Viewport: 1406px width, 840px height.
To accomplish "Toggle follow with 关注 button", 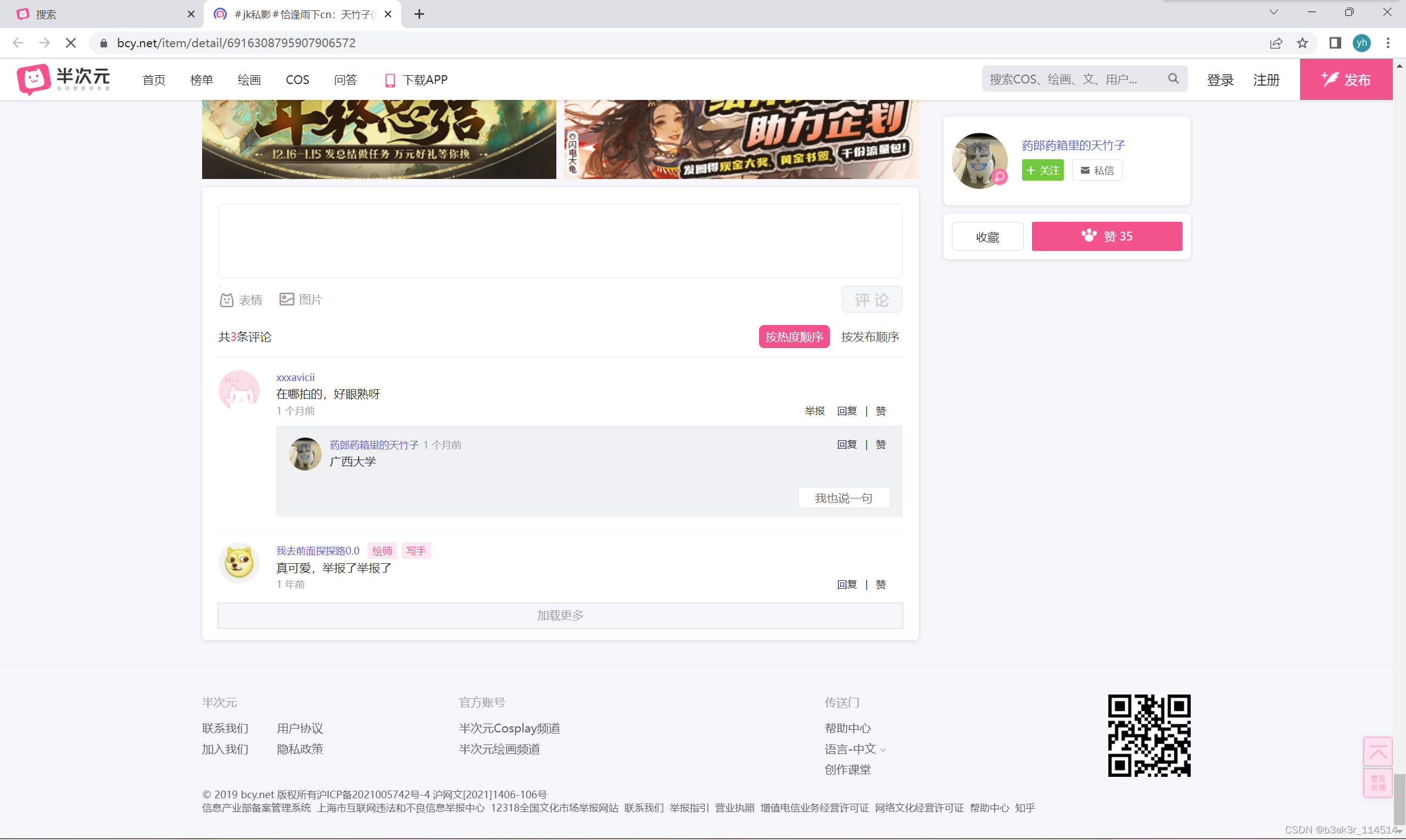I will click(x=1042, y=170).
